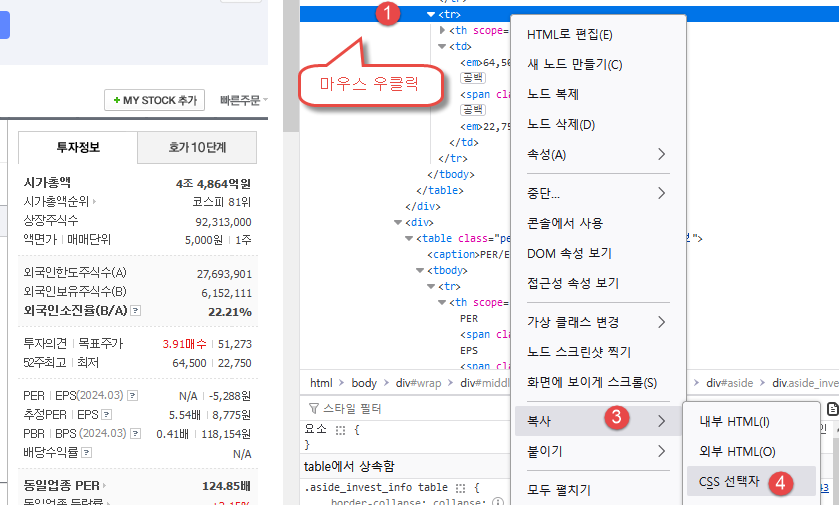839x505 pixels.
Task: Collapse the tbody node under caption PER/E
Action: [420, 270]
